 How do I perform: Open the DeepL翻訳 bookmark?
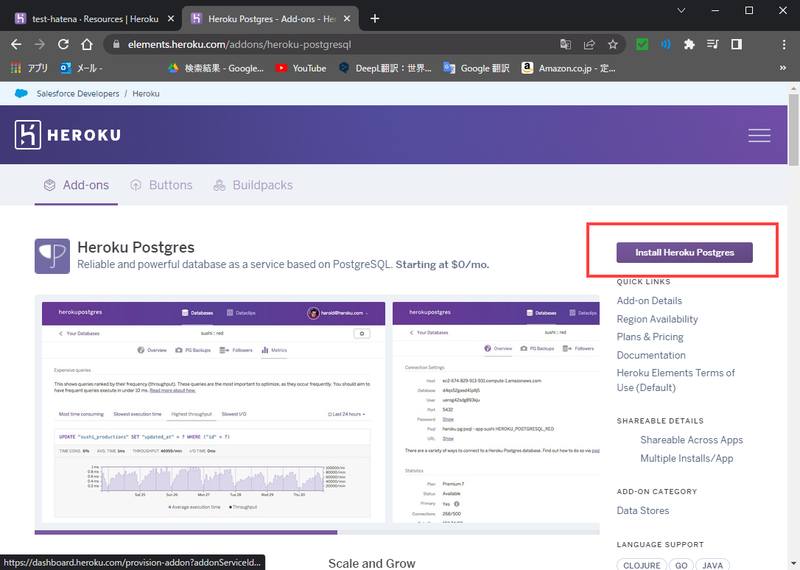[385, 68]
